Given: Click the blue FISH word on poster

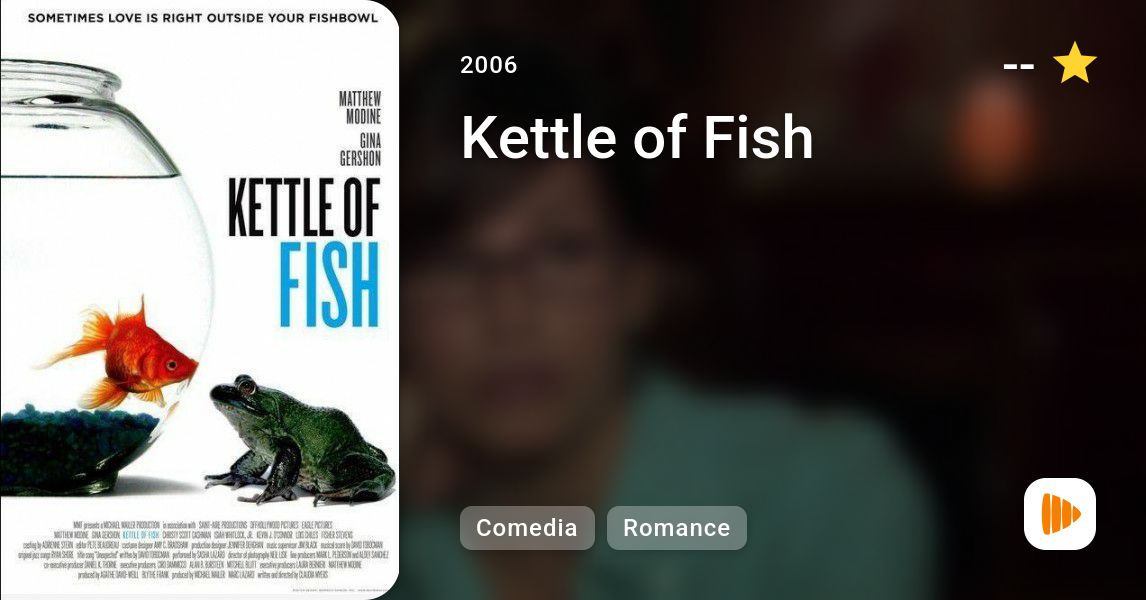Looking at the screenshot, I should tap(330, 285).
